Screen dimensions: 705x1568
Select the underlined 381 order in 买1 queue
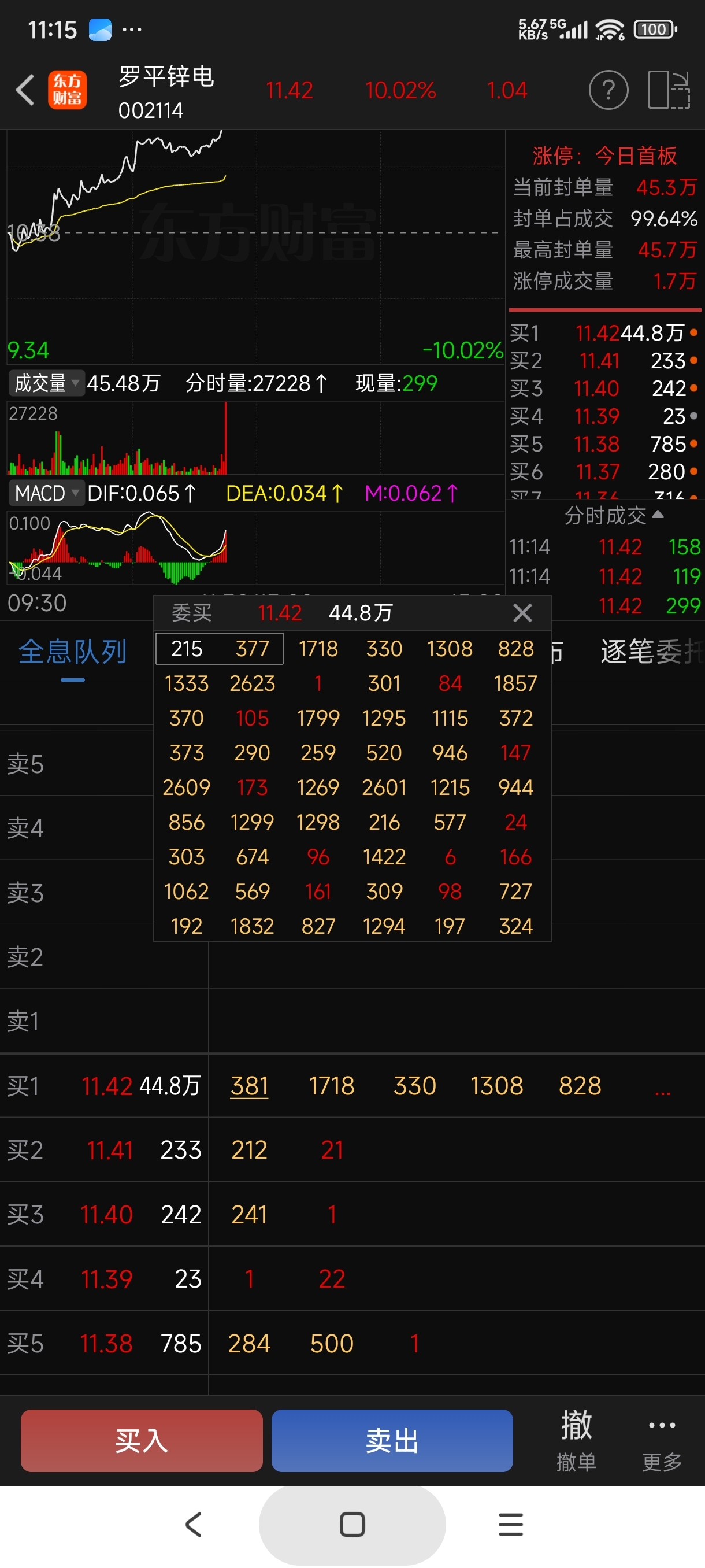click(250, 1086)
